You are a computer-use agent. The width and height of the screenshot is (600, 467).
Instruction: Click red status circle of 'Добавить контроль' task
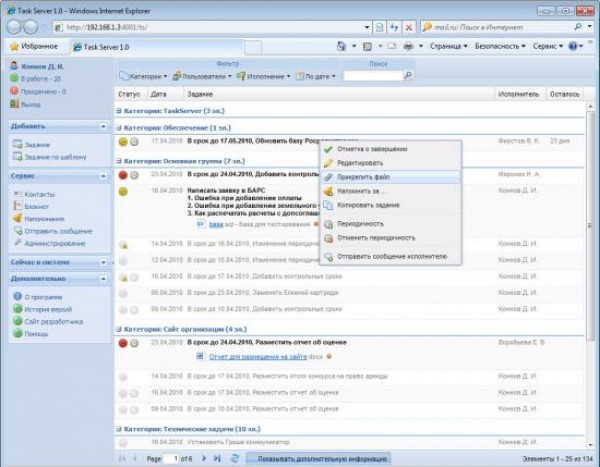[123, 175]
